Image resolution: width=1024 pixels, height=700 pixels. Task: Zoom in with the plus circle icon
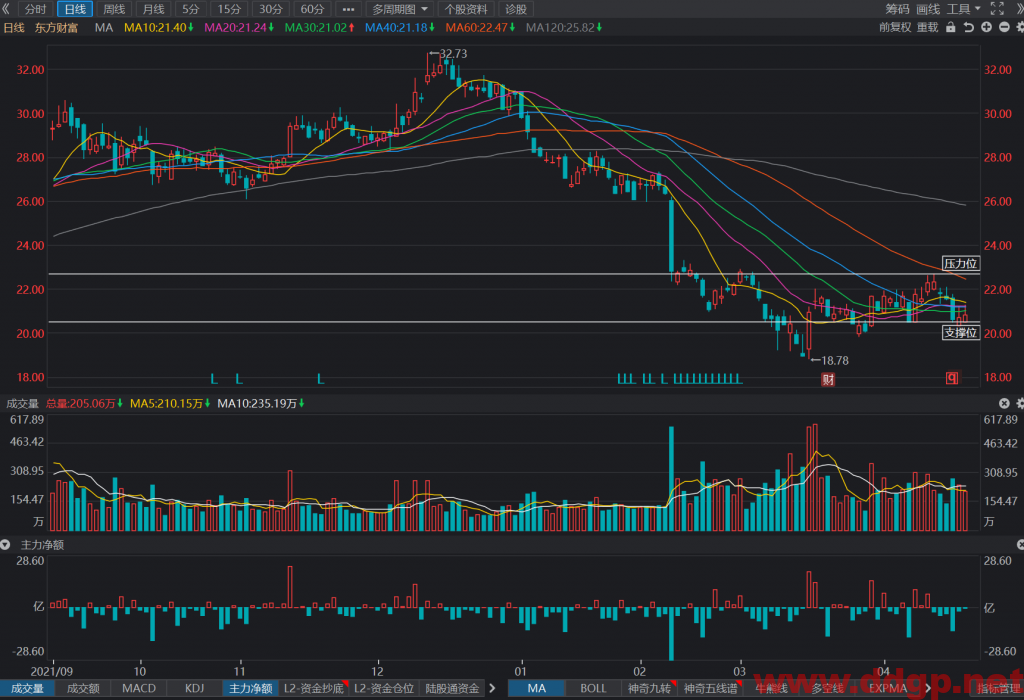click(986, 27)
